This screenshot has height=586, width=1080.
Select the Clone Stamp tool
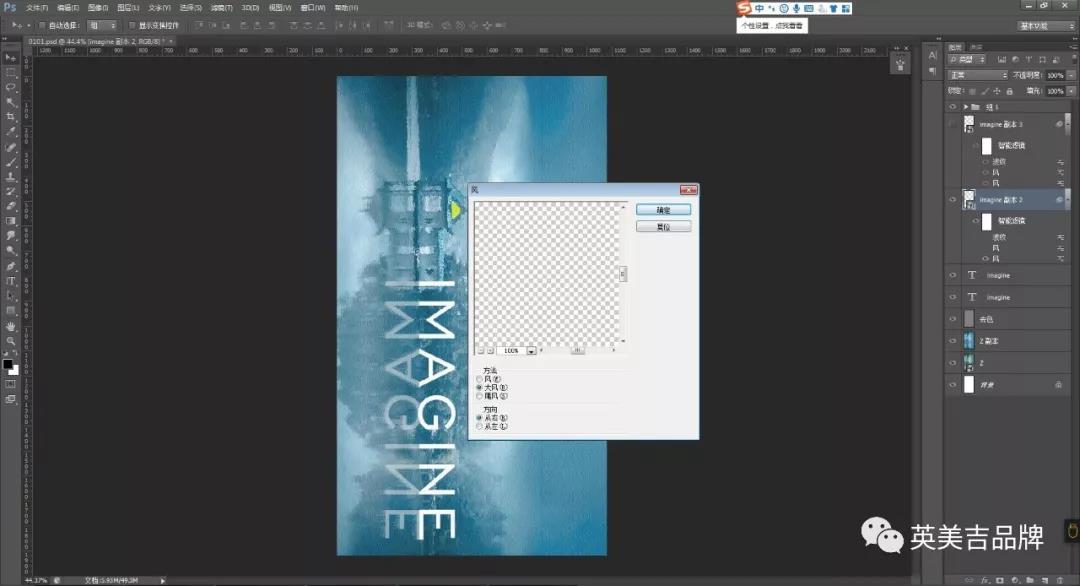coord(10,177)
